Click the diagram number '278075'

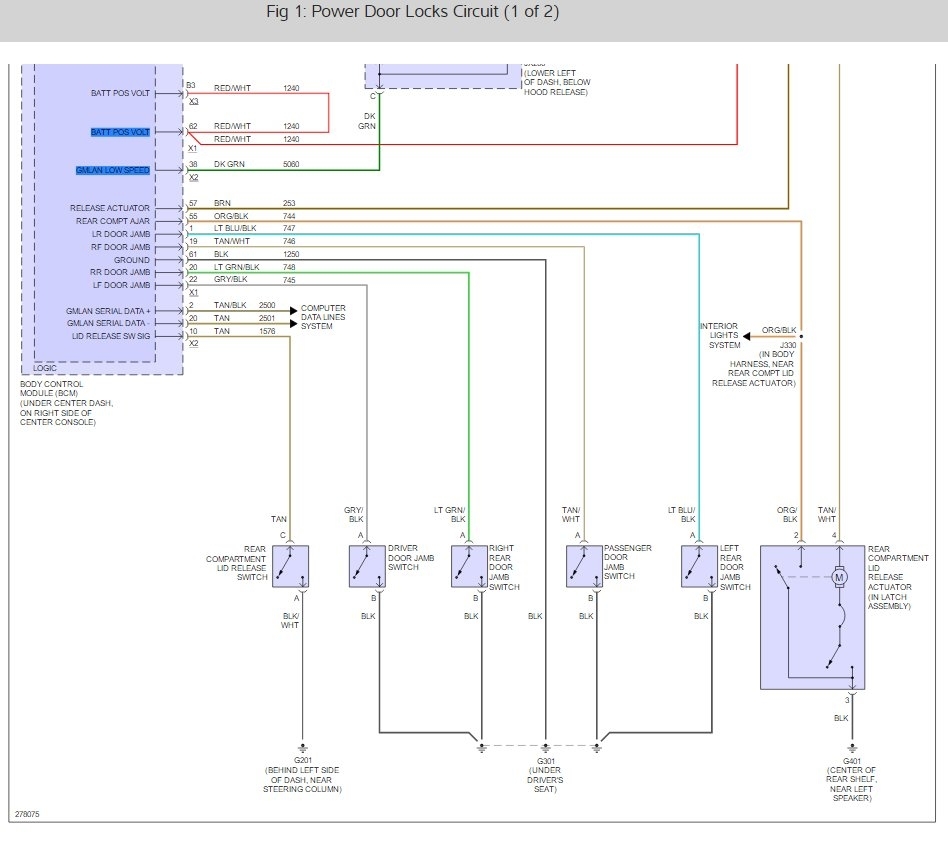click(27, 815)
